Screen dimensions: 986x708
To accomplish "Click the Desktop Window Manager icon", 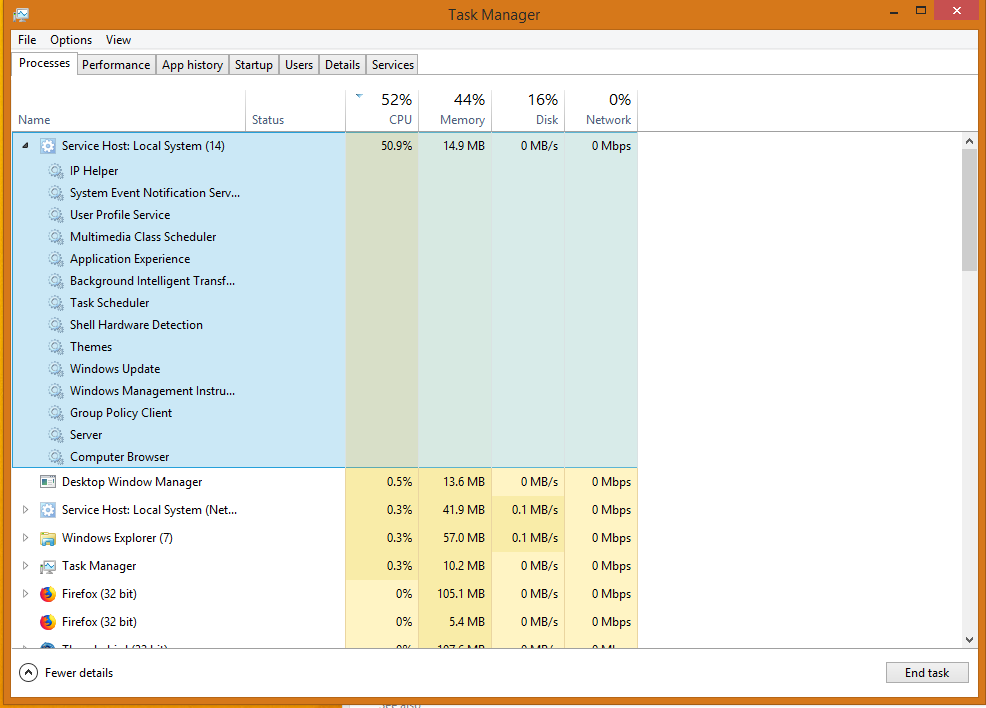I will [x=47, y=482].
